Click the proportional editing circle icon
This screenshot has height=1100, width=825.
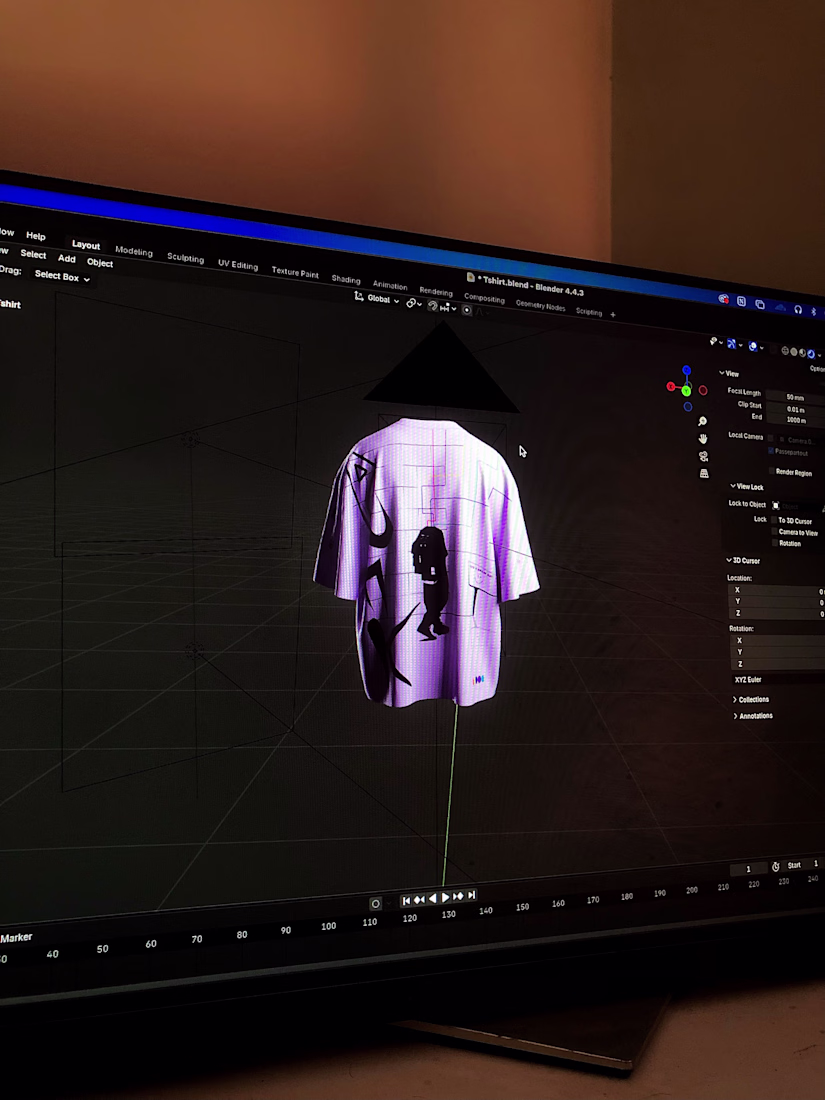pyautogui.click(x=467, y=310)
